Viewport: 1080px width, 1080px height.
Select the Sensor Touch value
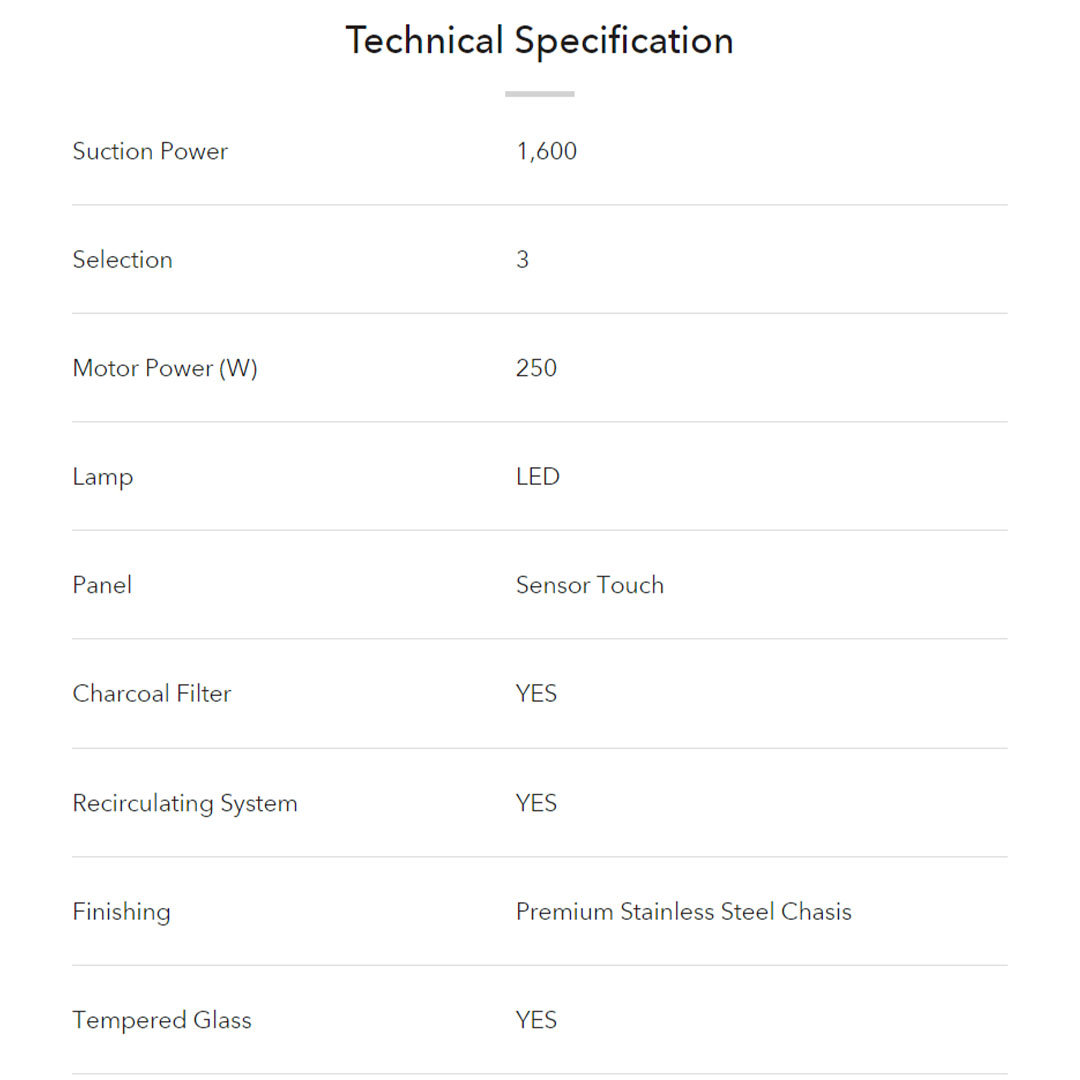click(589, 585)
